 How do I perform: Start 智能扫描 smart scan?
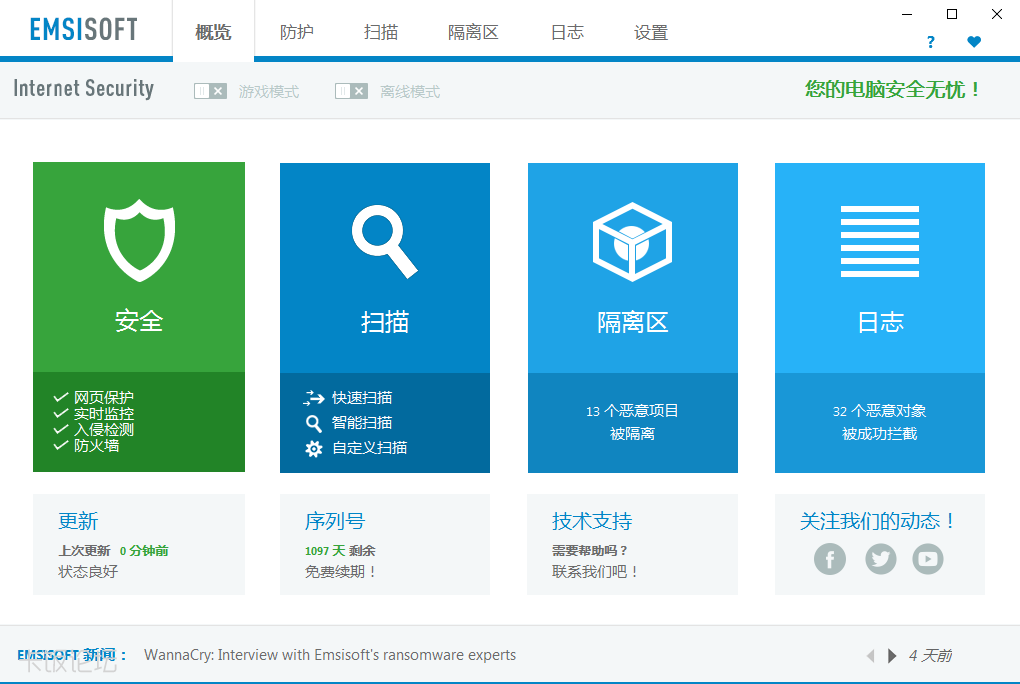click(362, 423)
